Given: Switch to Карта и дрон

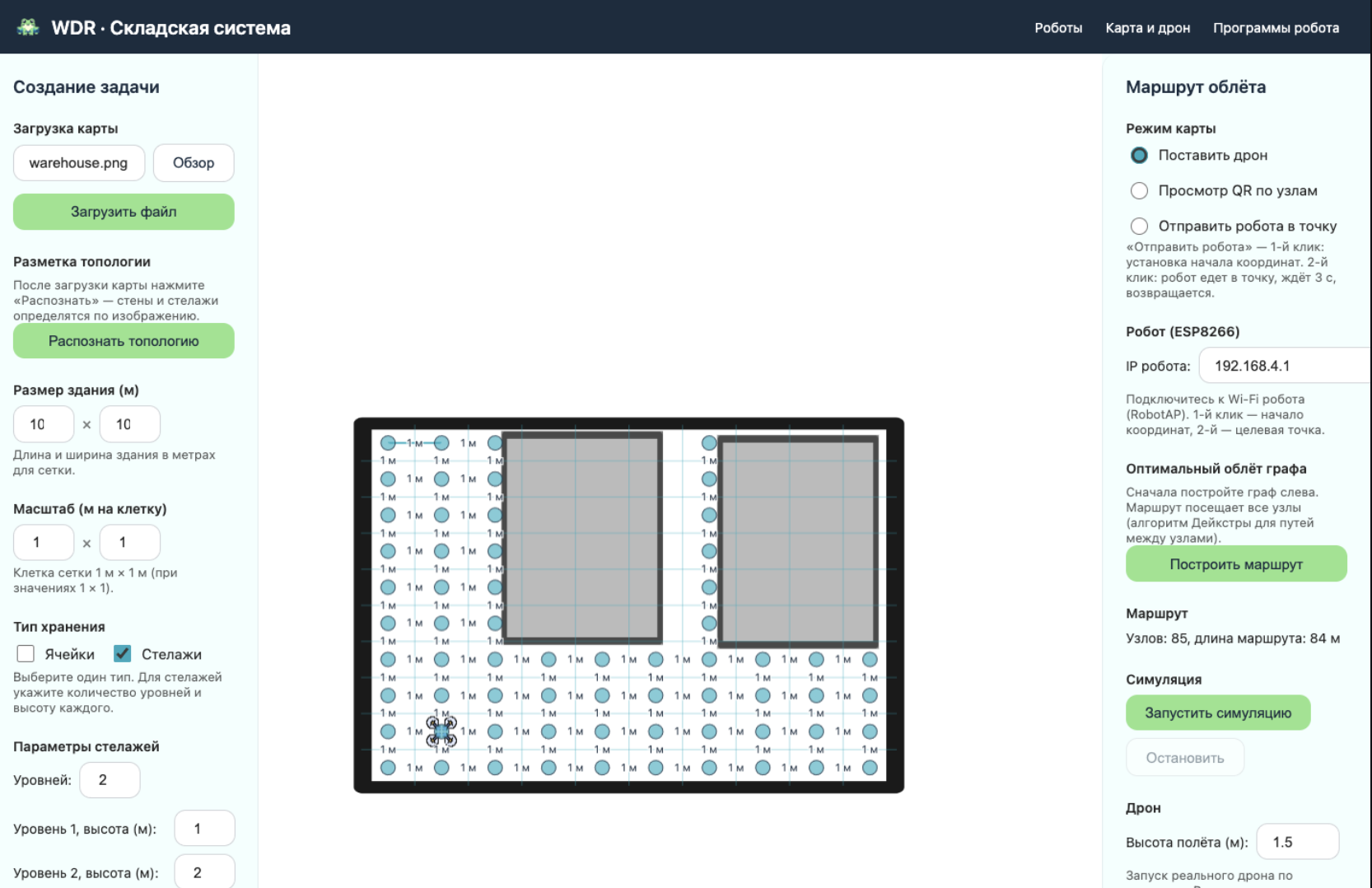Looking at the screenshot, I should tap(1147, 28).
